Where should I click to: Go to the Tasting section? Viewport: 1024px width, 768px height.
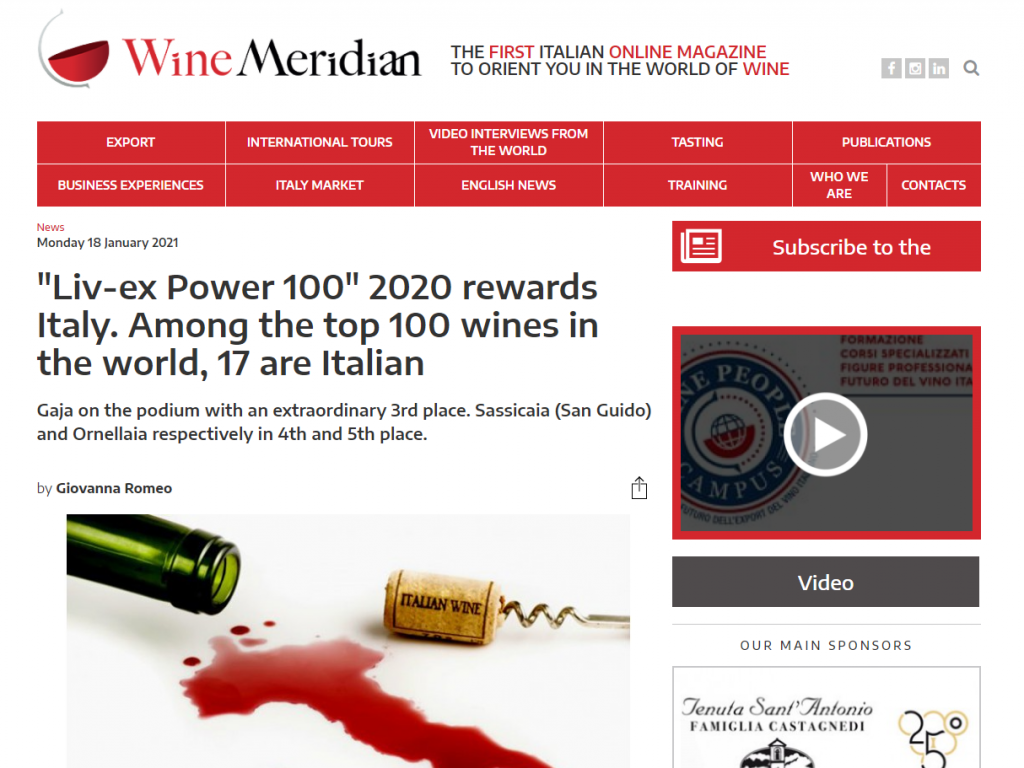point(697,142)
